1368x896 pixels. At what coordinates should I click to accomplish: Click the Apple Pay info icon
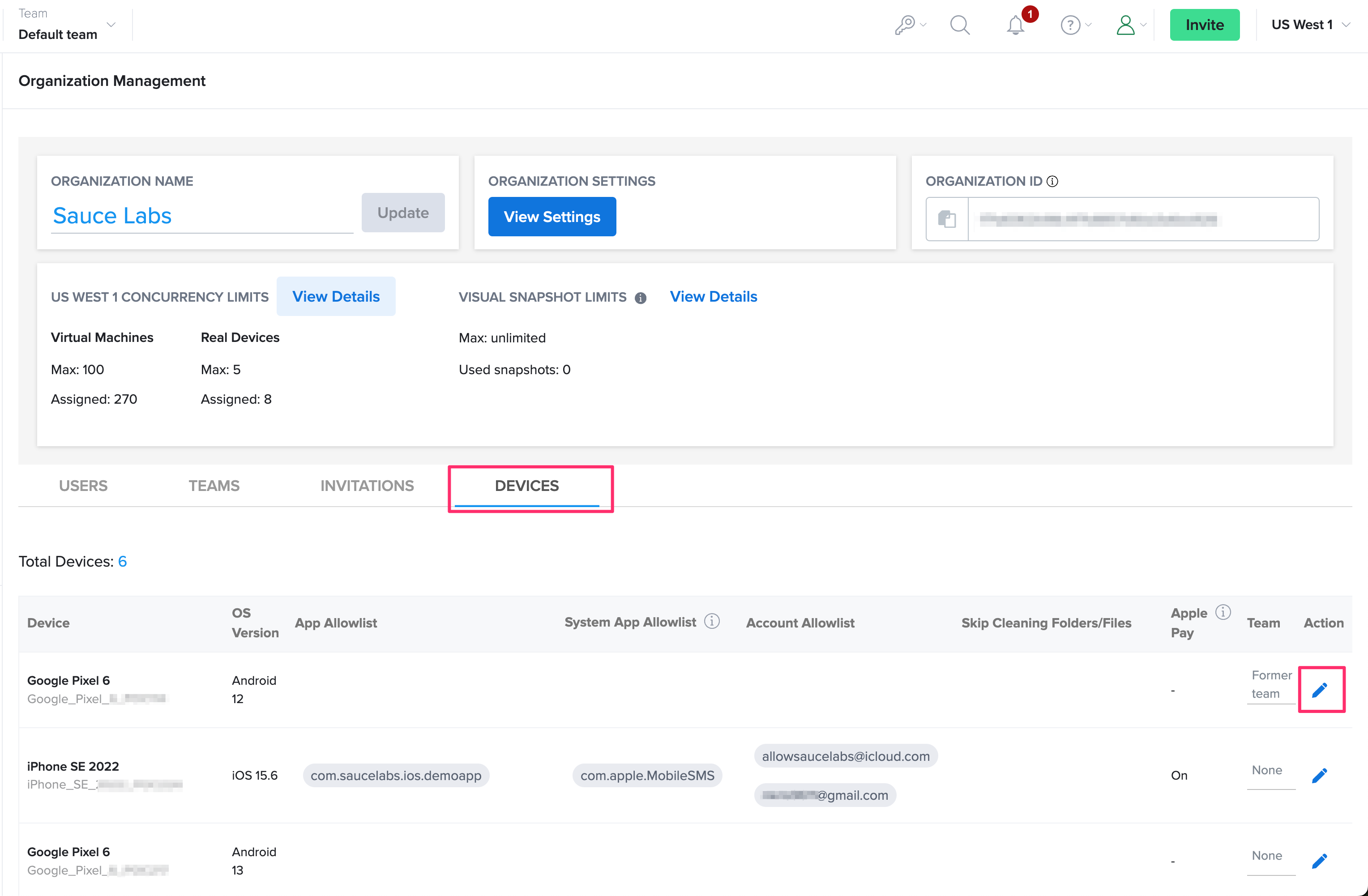tap(1223, 612)
